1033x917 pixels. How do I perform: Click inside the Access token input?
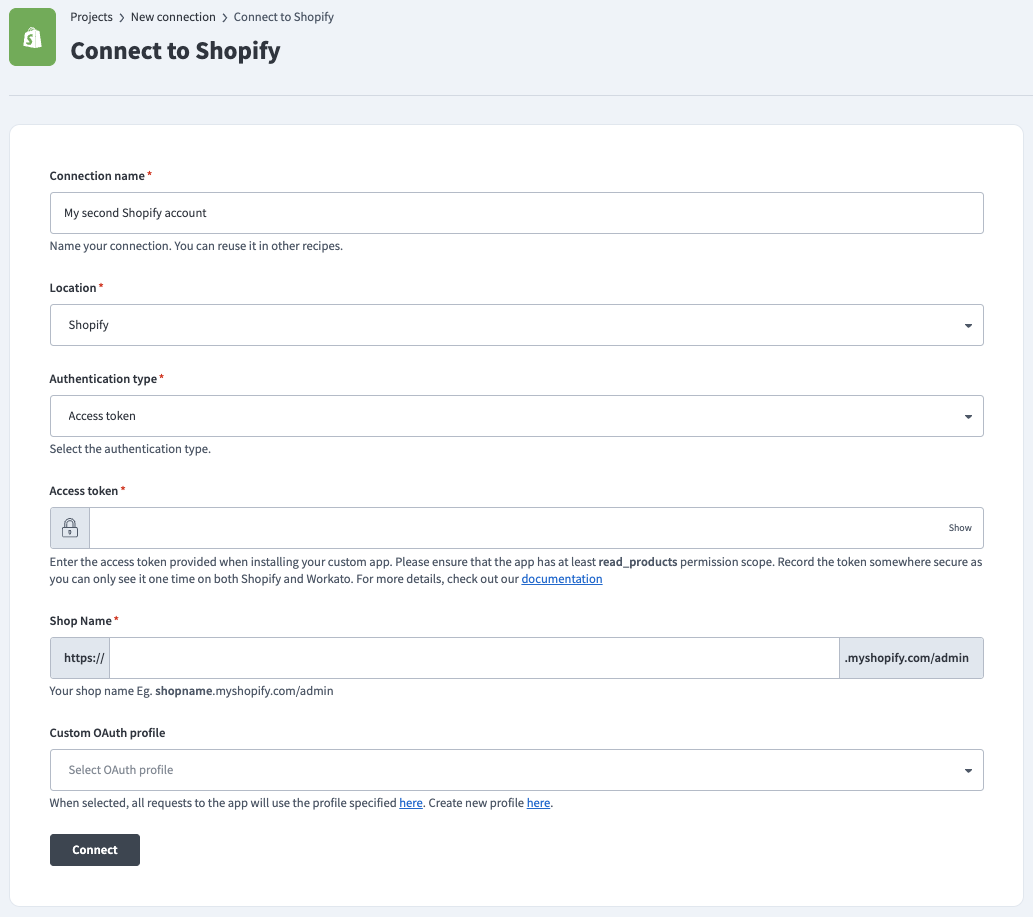(500, 527)
